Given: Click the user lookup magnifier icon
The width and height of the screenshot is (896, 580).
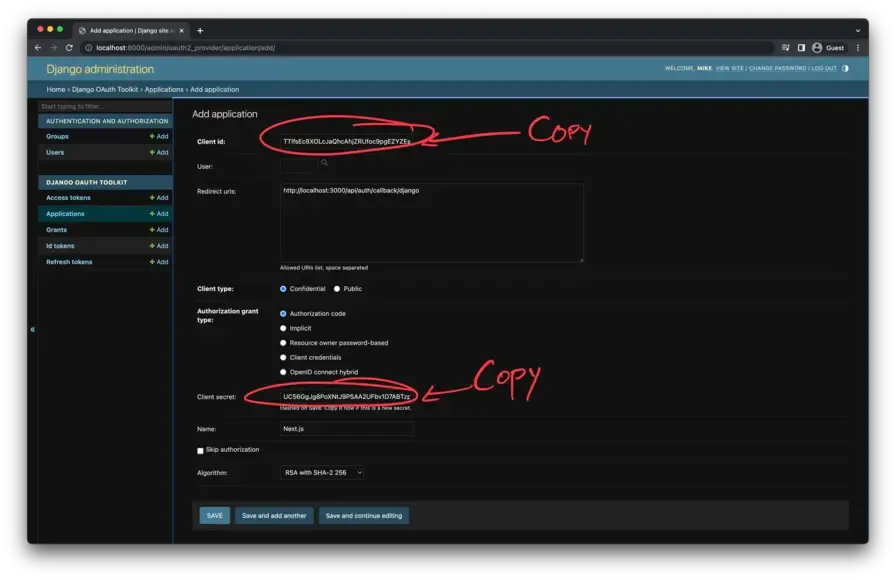Looking at the screenshot, I should [325, 163].
